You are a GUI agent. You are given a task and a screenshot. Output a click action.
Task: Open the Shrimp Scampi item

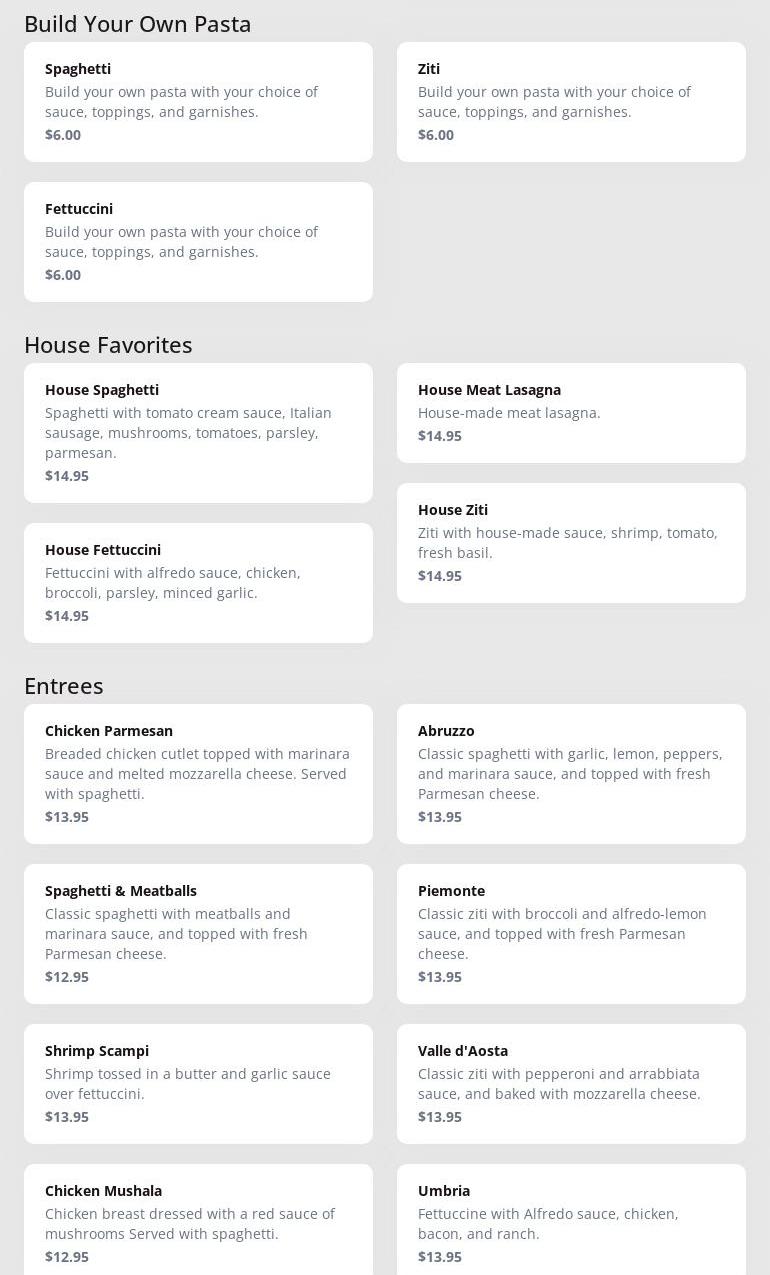point(198,1084)
